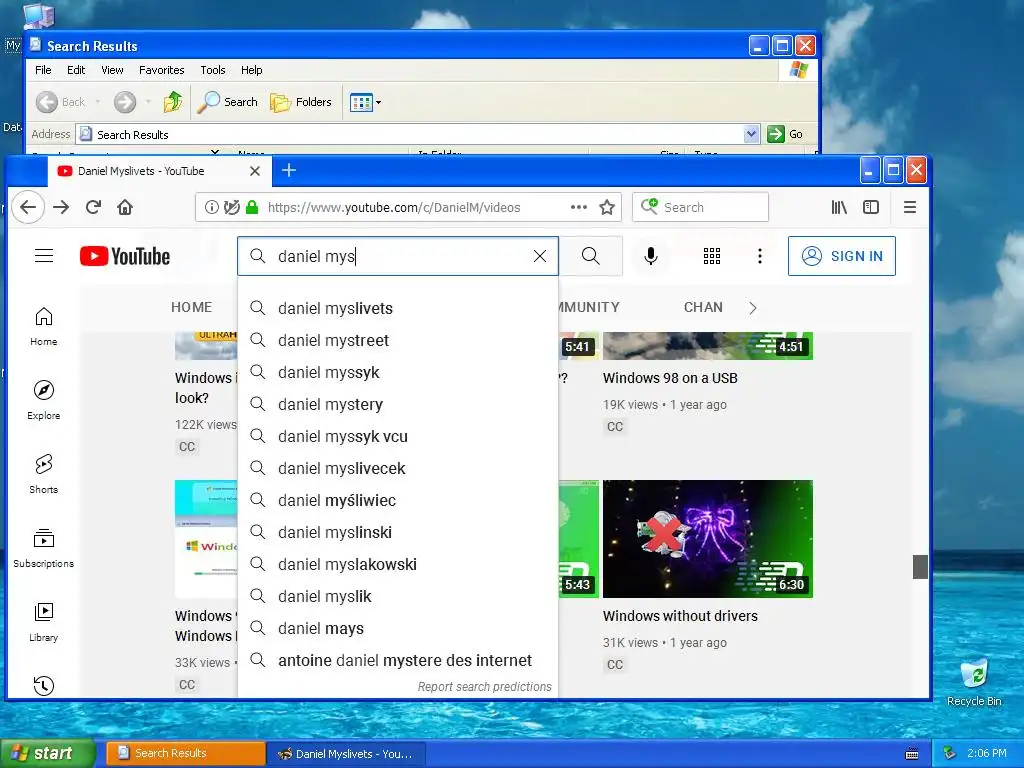Viewport: 1024px width, 768px height.
Task: Search with your voice microphone icon
Action: click(650, 256)
